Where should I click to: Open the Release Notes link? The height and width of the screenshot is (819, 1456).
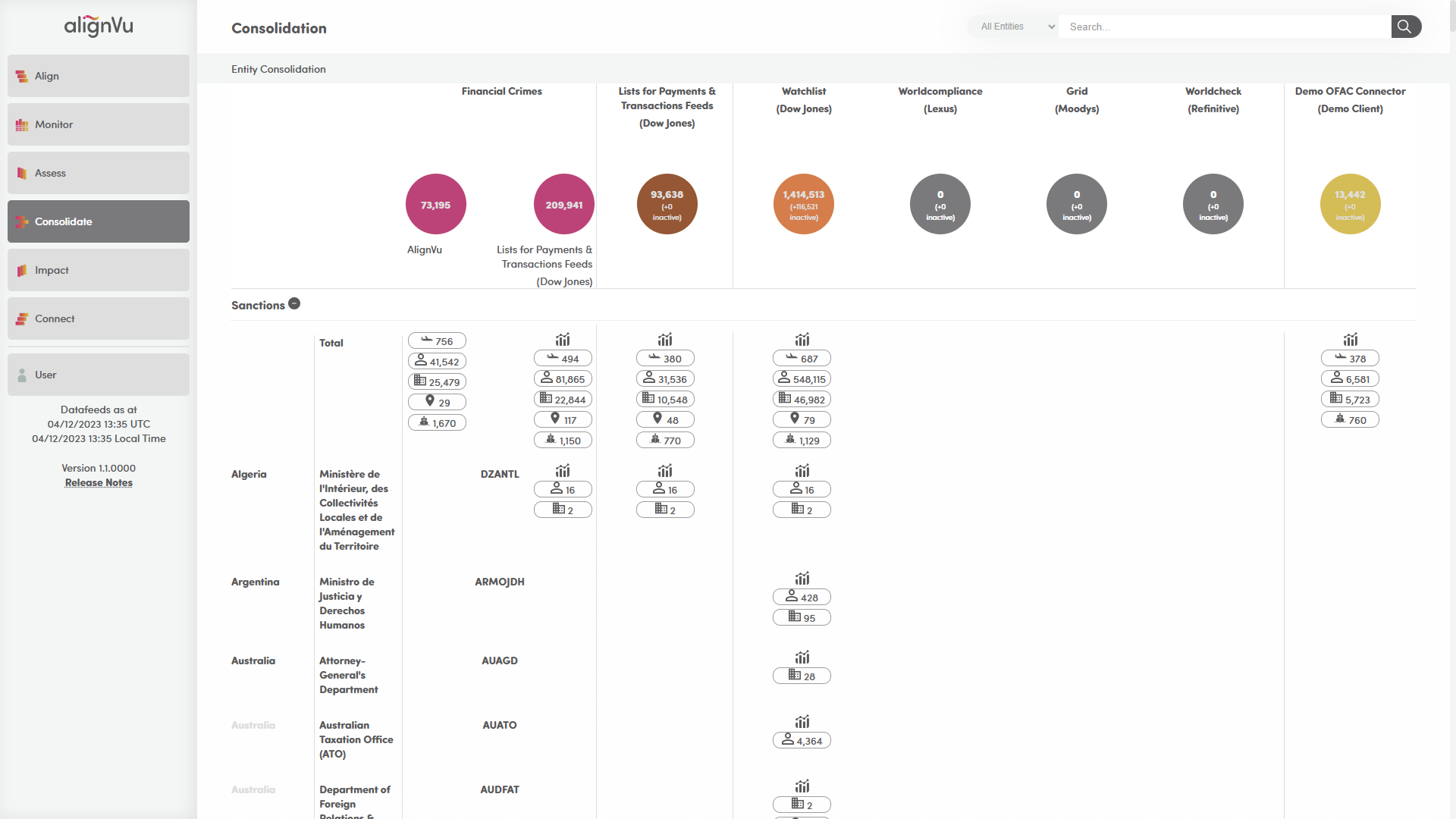click(99, 483)
